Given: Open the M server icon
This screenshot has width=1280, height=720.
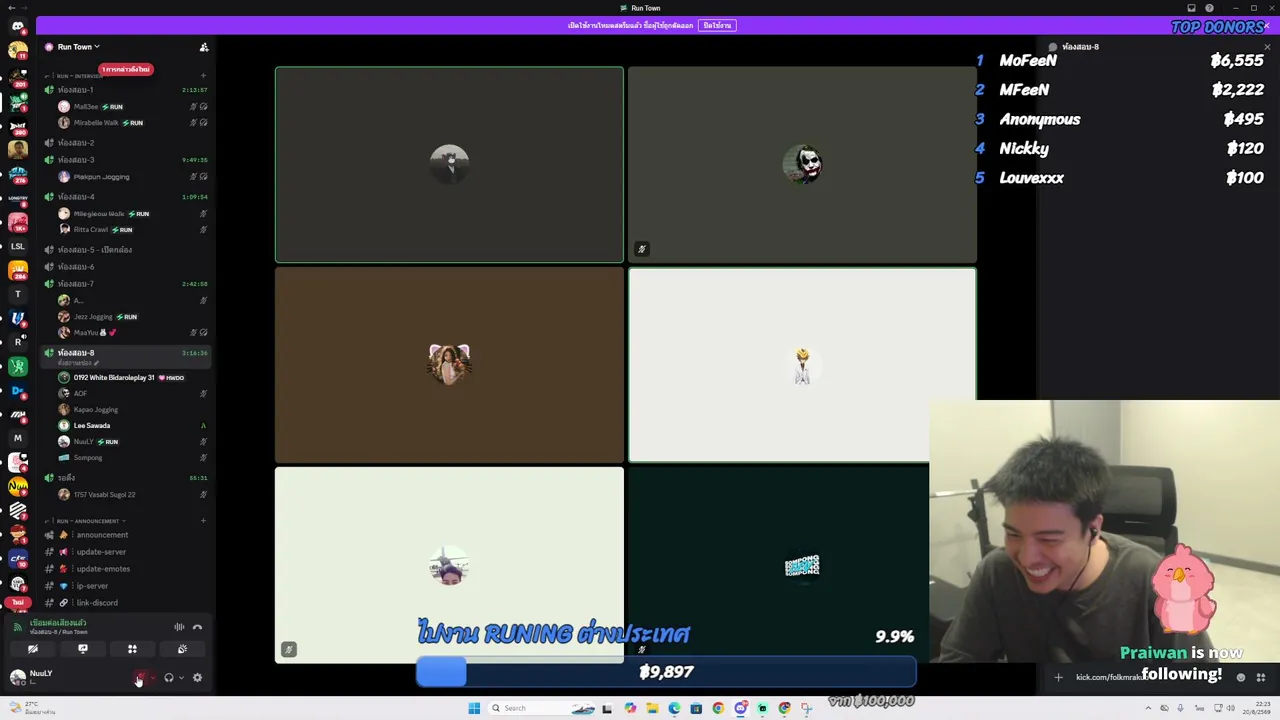Looking at the screenshot, I should point(18,438).
